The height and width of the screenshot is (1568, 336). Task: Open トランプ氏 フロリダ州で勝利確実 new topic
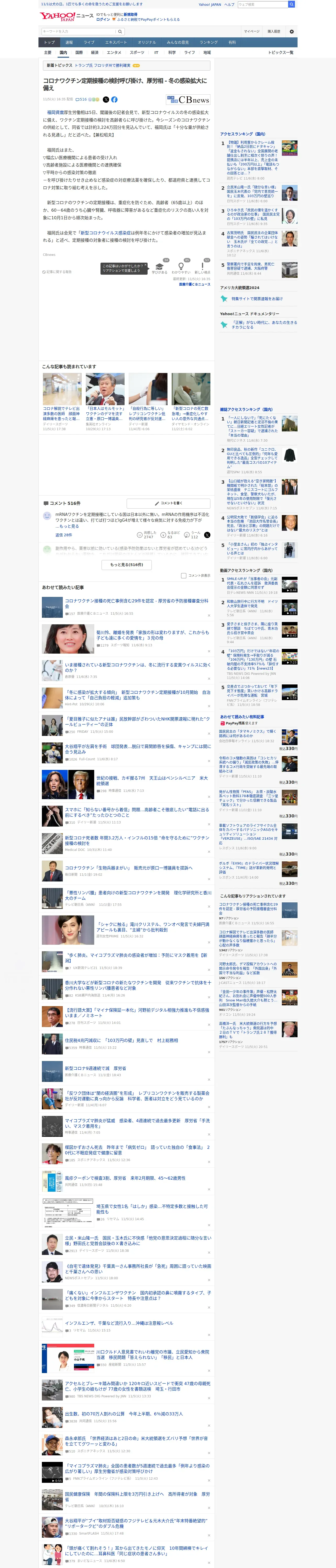(102, 65)
